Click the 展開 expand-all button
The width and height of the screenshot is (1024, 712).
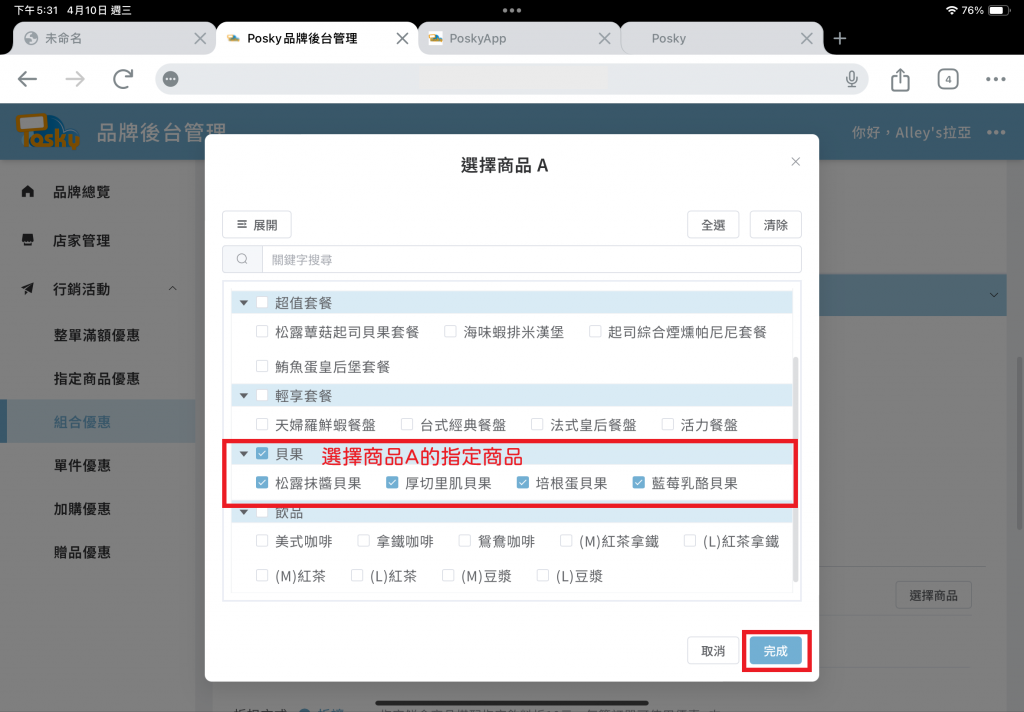click(x=257, y=225)
